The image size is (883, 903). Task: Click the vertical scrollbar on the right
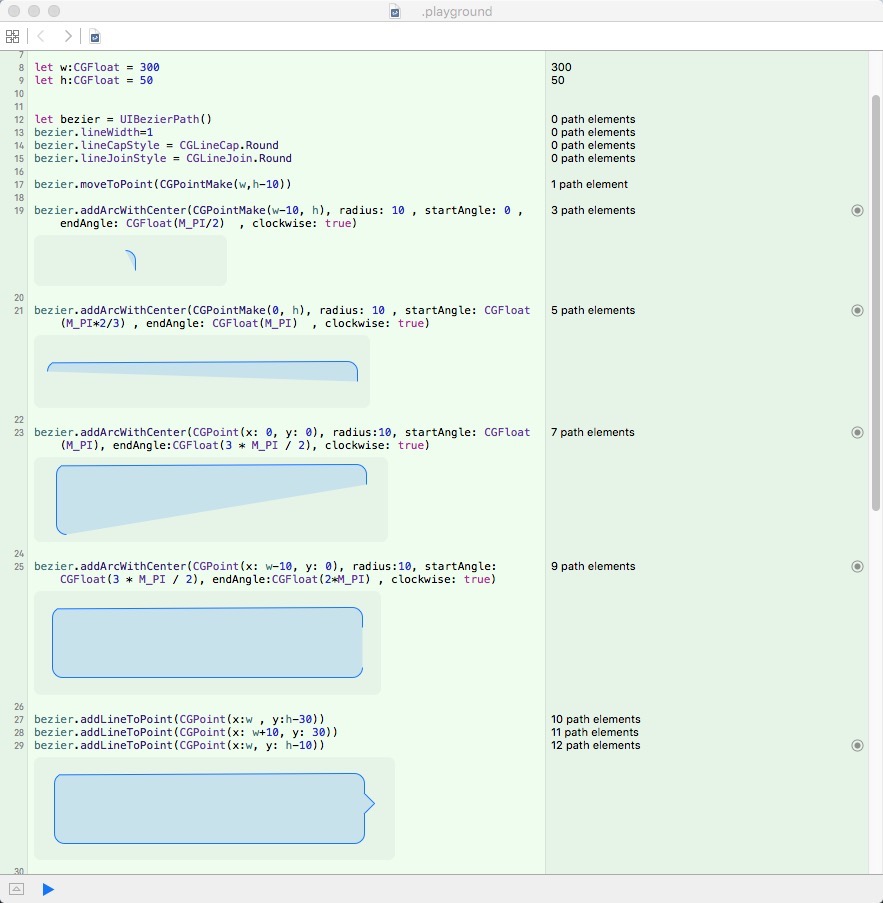click(876, 300)
